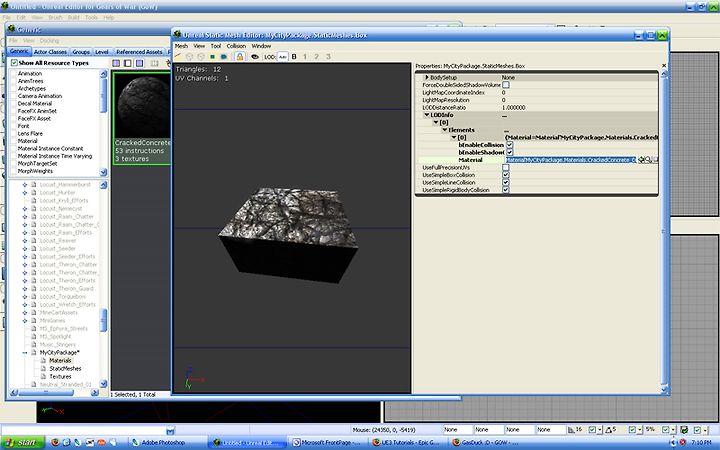The height and width of the screenshot is (450, 720).
Task: Click the realtime lock icon in mesh toolbar
Action: (x=239, y=56)
